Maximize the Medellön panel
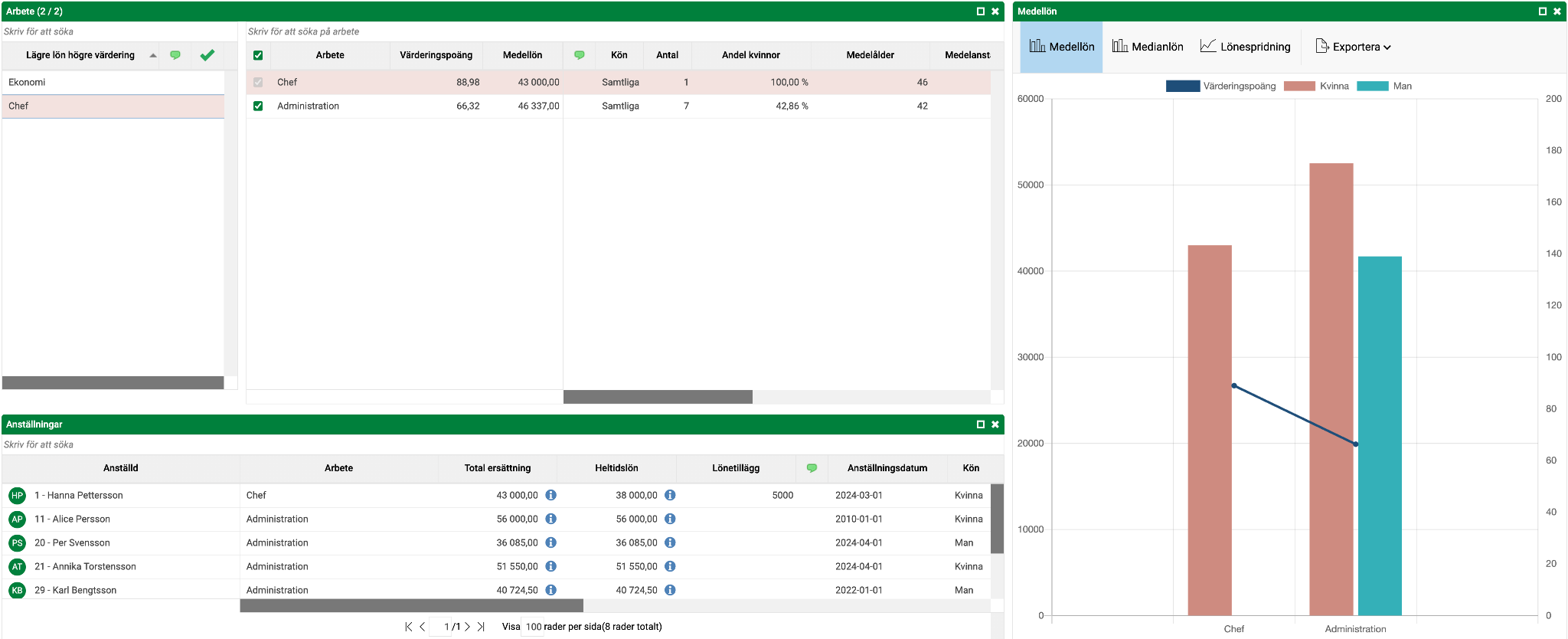The image size is (1568, 639). (x=1543, y=11)
